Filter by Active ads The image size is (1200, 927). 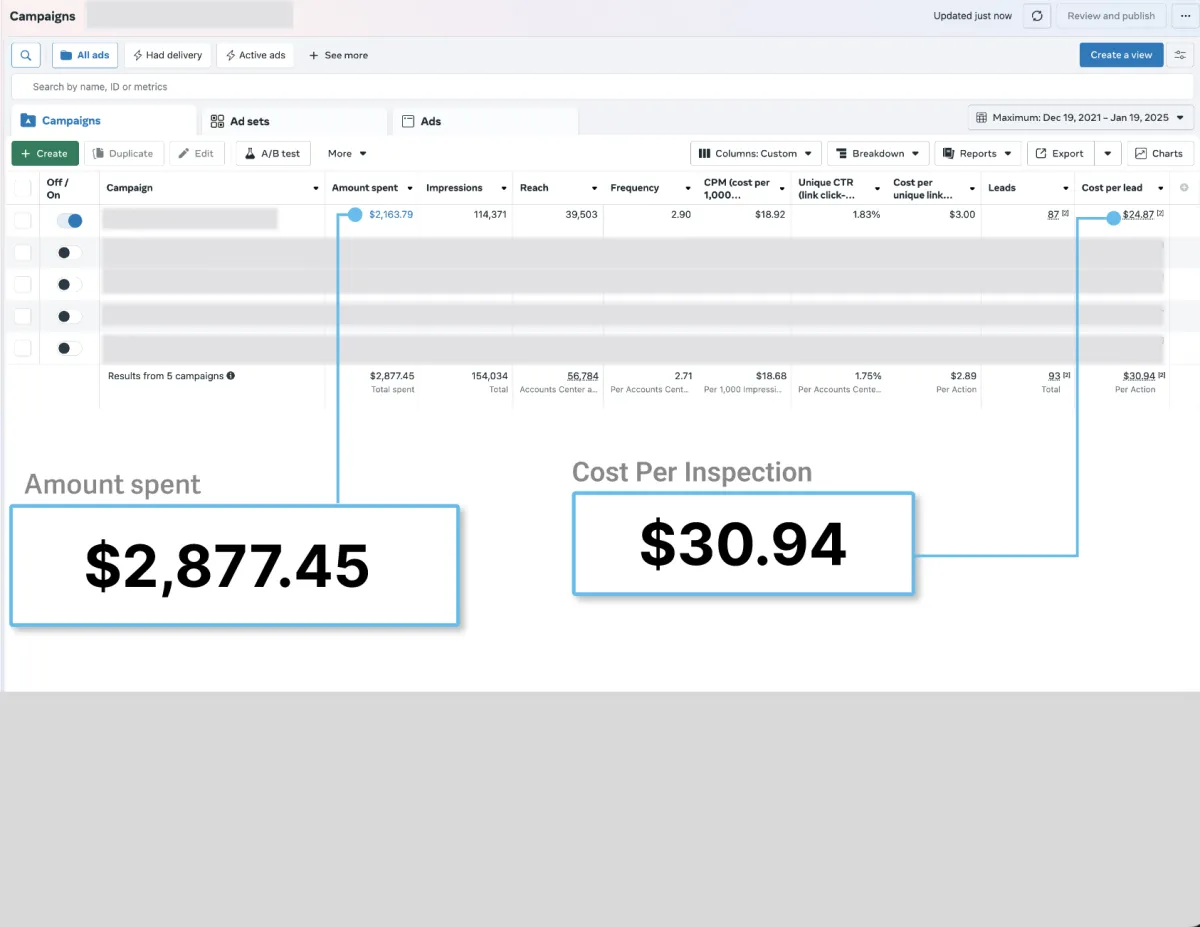coord(256,55)
